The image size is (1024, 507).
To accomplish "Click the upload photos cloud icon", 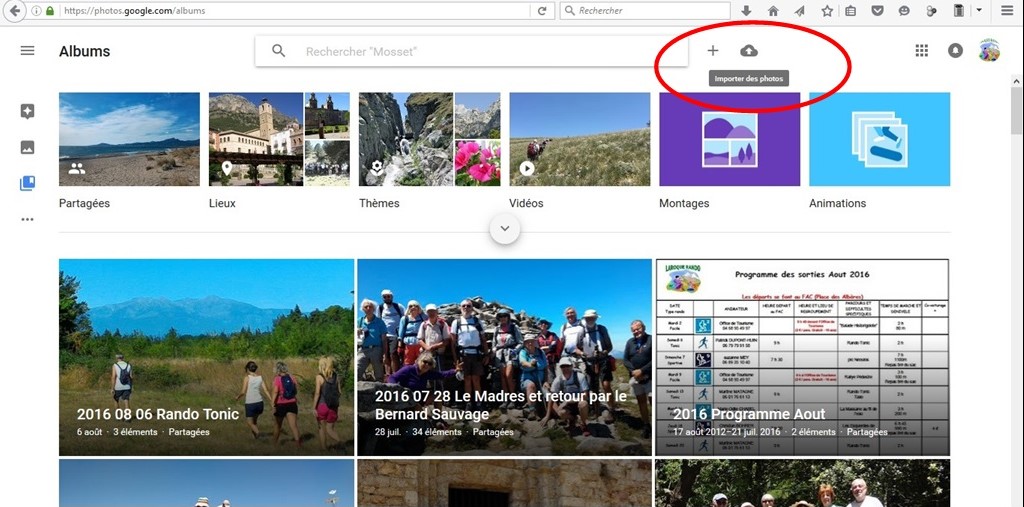I will [749, 51].
